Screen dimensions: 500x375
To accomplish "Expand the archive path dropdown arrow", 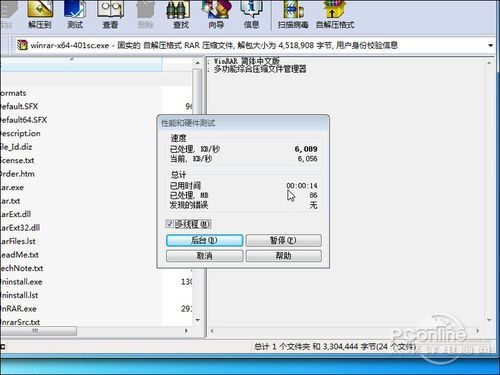I will (490, 45).
